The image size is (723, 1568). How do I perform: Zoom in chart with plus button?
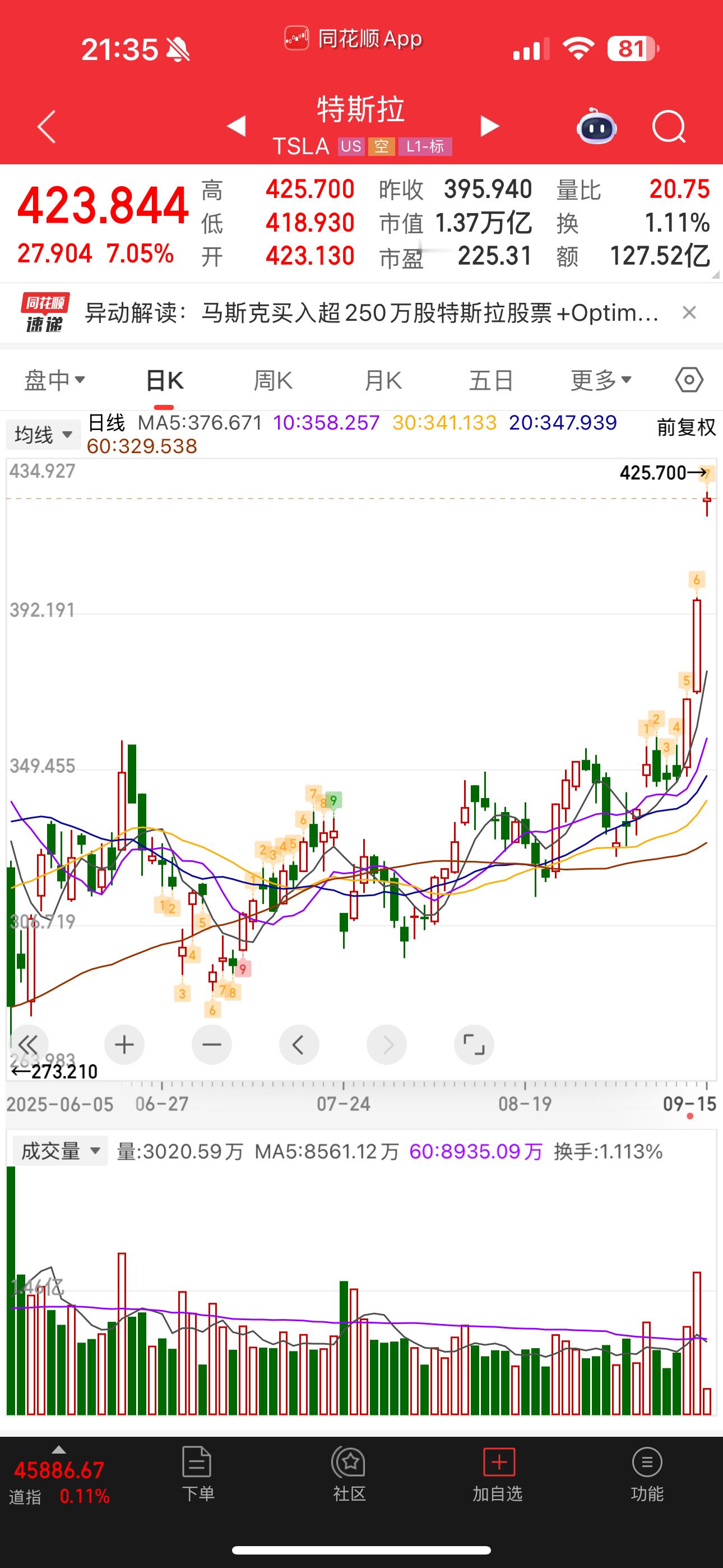click(x=124, y=1045)
